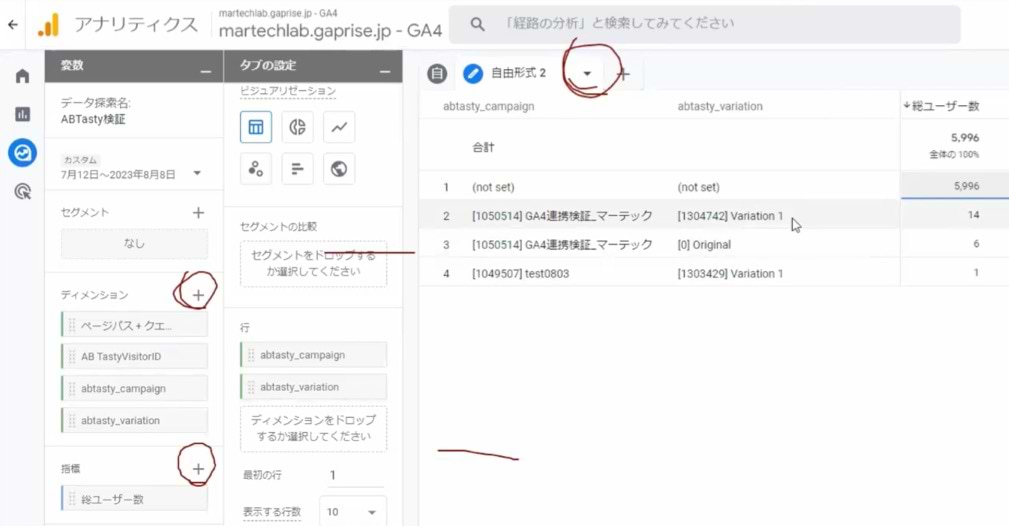Select the geo map visualization
This screenshot has height=528, width=1009.
pos(339,168)
